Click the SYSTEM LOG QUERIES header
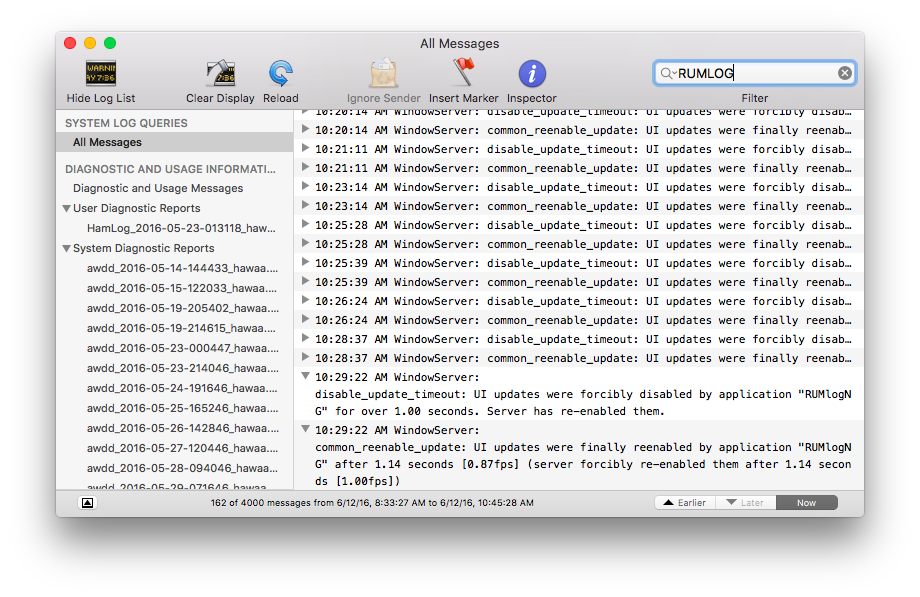This screenshot has width=920, height=597. coord(126,123)
